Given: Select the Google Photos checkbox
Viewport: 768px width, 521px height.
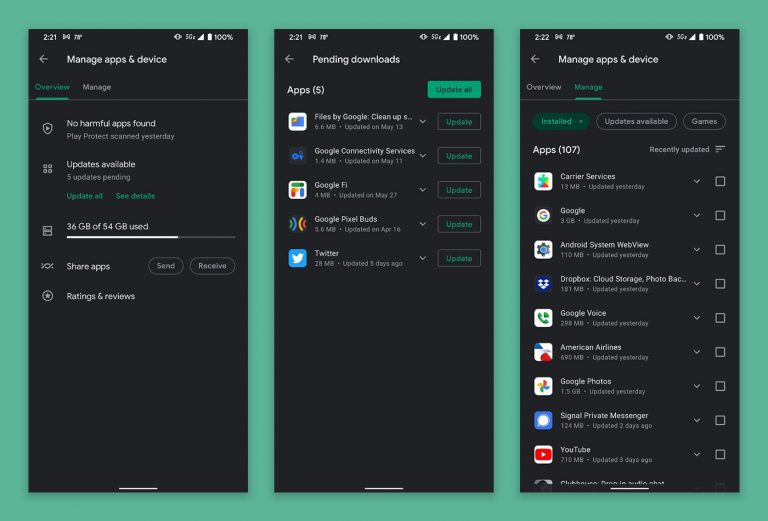Looking at the screenshot, I should coord(720,386).
